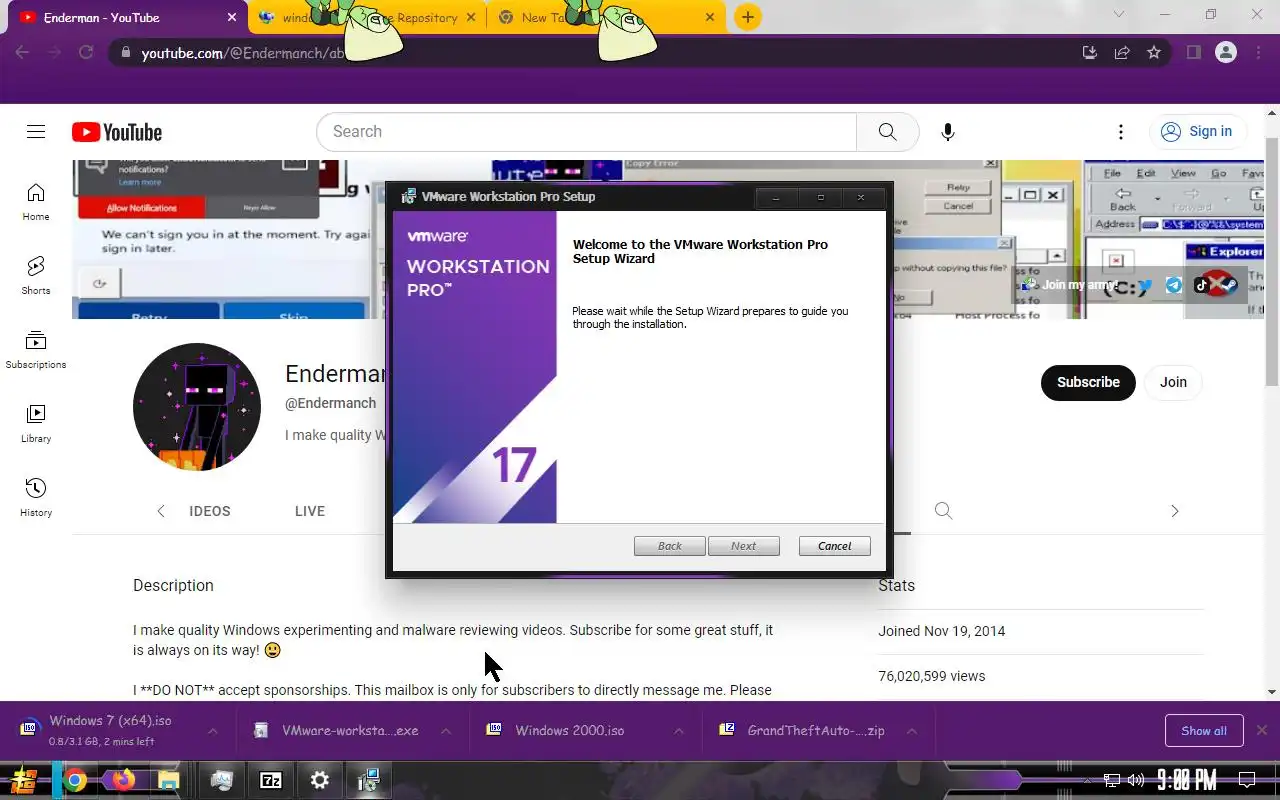Click the volume icon in system tray
Screen dimensions: 1280x800
pos(1135,780)
